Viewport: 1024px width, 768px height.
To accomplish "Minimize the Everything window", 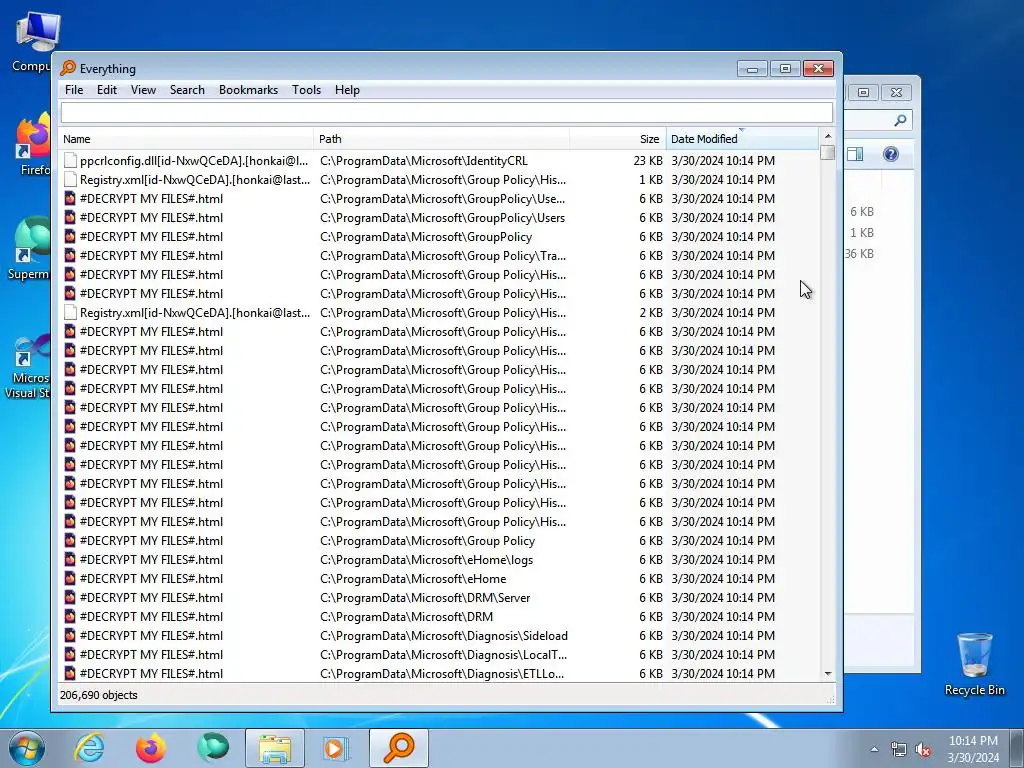I will [x=752, y=69].
